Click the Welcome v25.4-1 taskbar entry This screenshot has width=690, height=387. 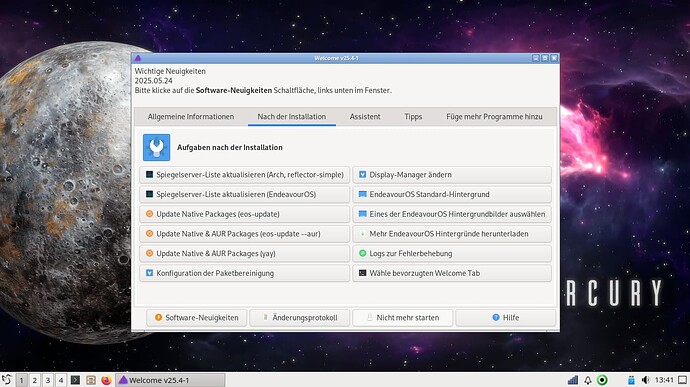click(170, 380)
